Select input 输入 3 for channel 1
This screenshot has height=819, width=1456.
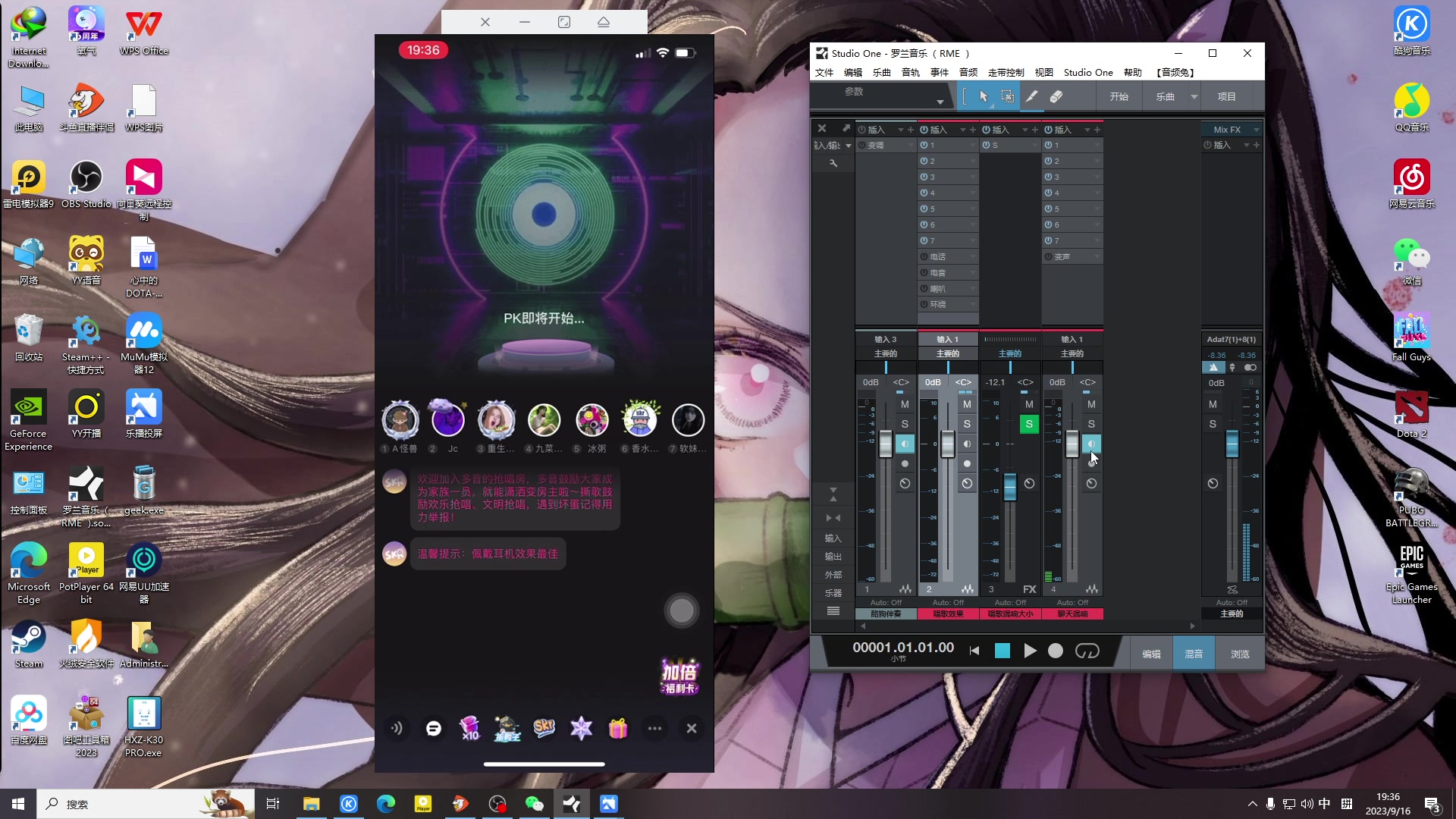[x=885, y=339]
